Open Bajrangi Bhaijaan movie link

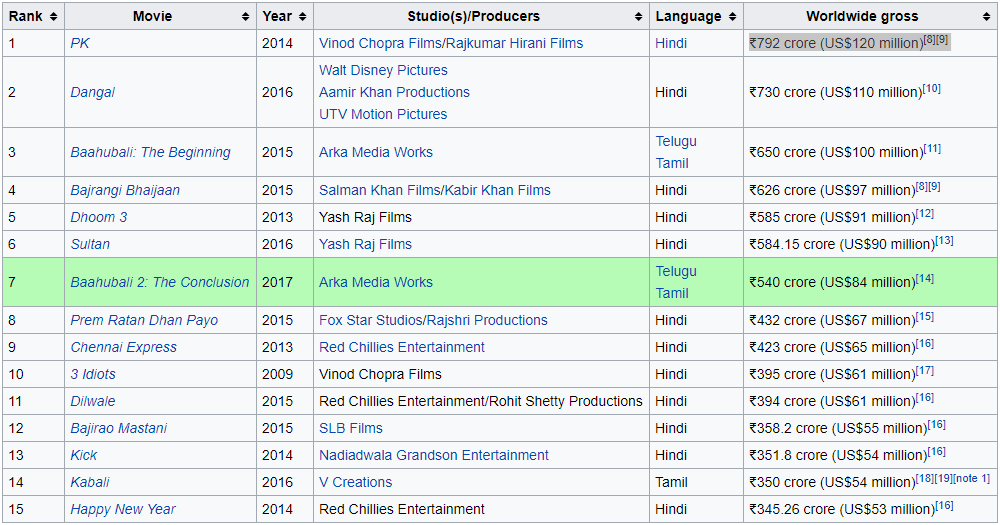[x=125, y=190]
